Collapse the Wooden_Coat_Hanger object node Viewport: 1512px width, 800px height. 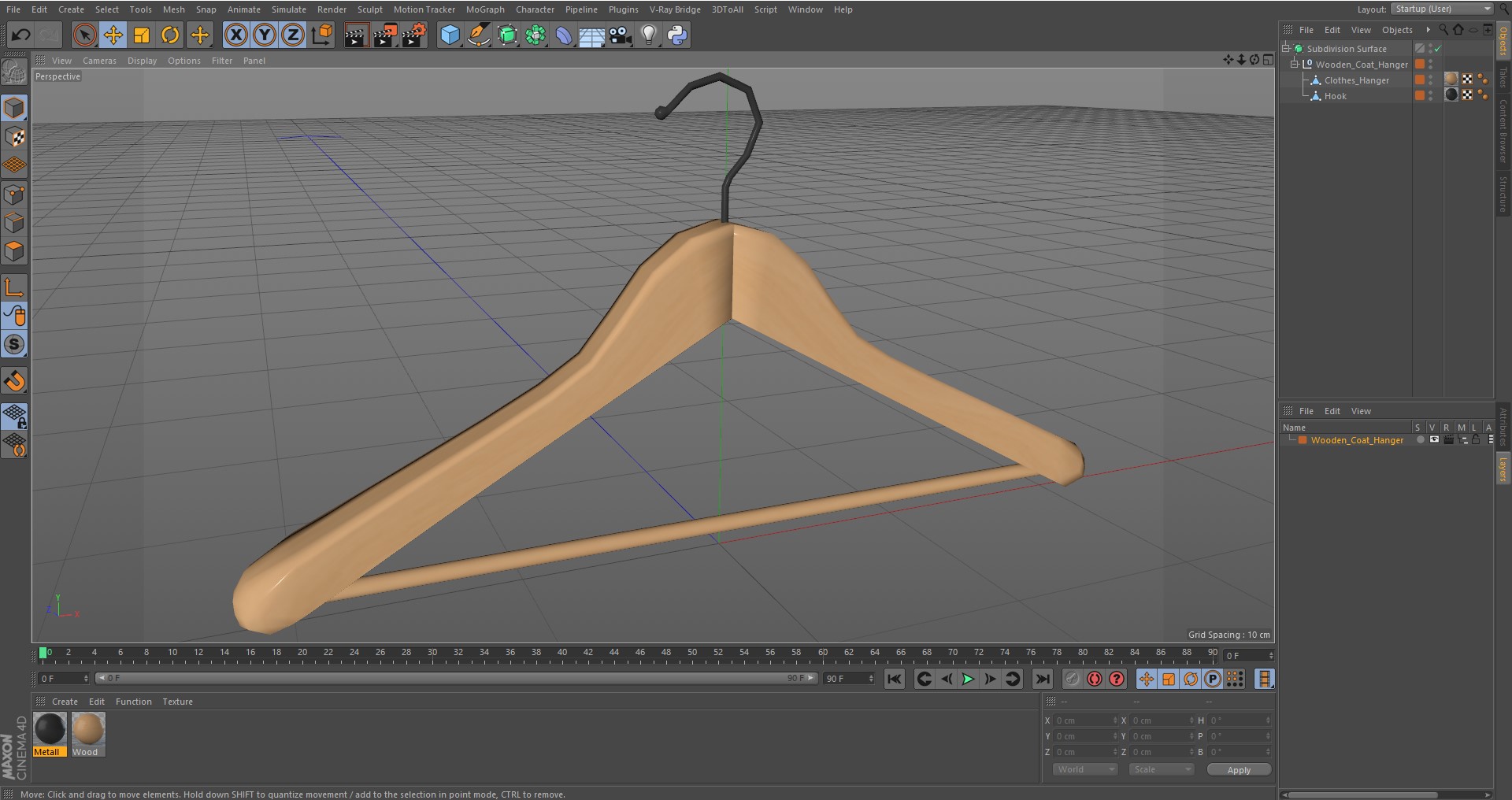pyautogui.click(x=1294, y=64)
